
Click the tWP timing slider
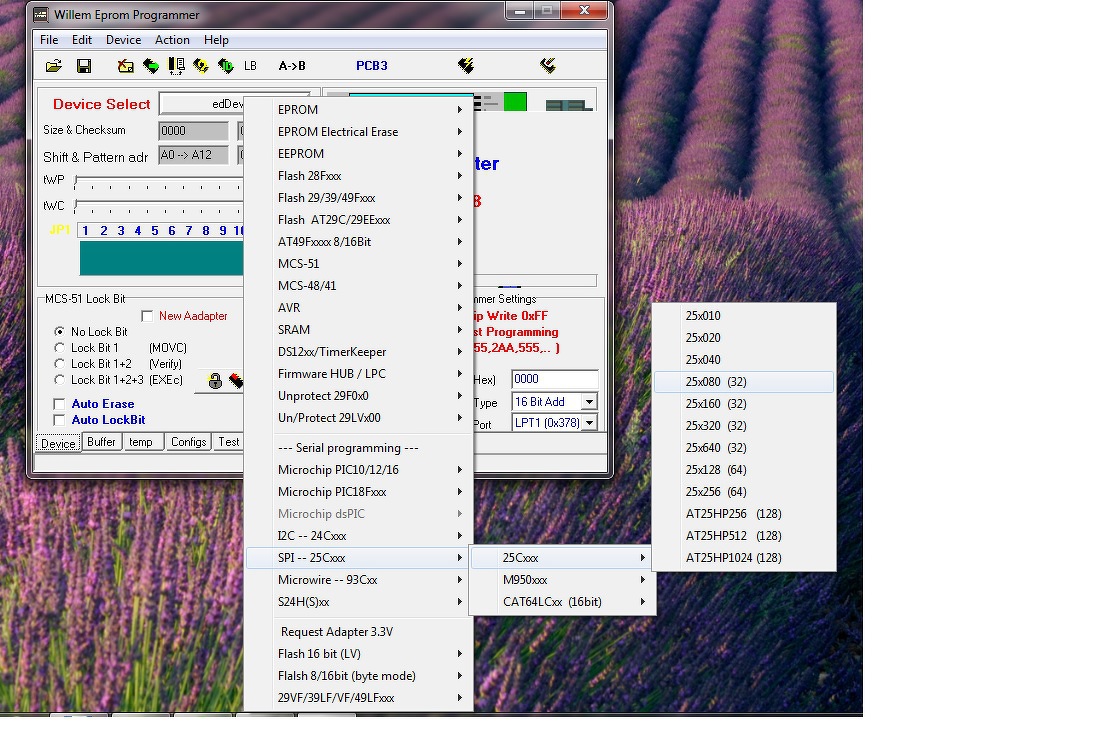coord(158,181)
